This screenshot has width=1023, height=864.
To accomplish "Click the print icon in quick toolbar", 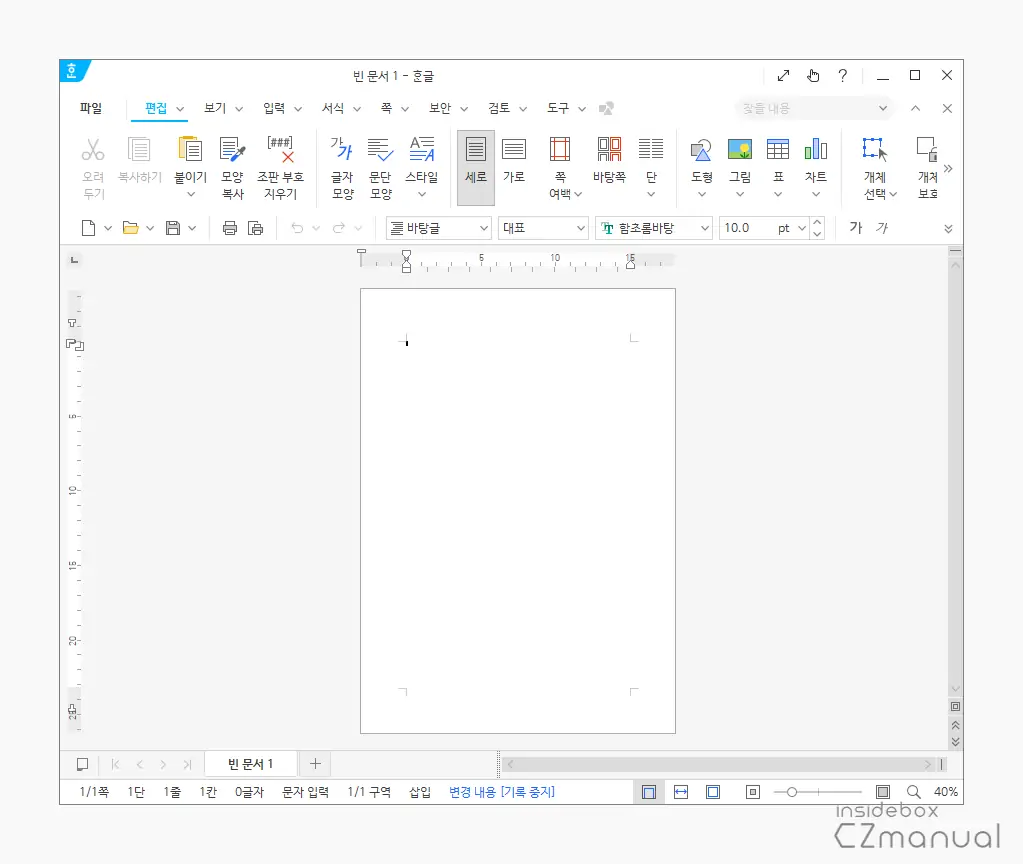I will [230, 228].
